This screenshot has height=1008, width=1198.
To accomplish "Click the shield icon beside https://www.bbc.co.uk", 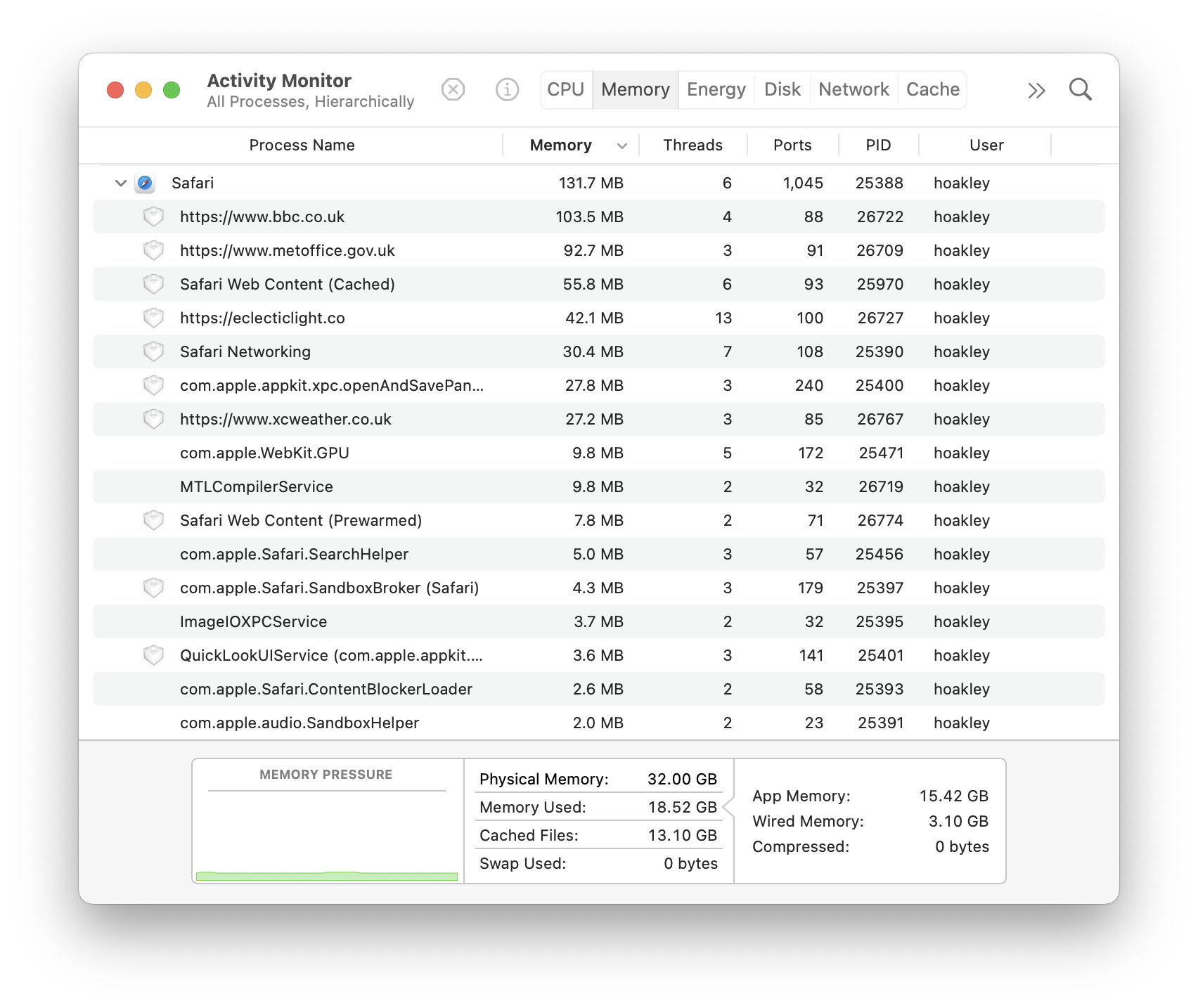I will tap(153, 217).
